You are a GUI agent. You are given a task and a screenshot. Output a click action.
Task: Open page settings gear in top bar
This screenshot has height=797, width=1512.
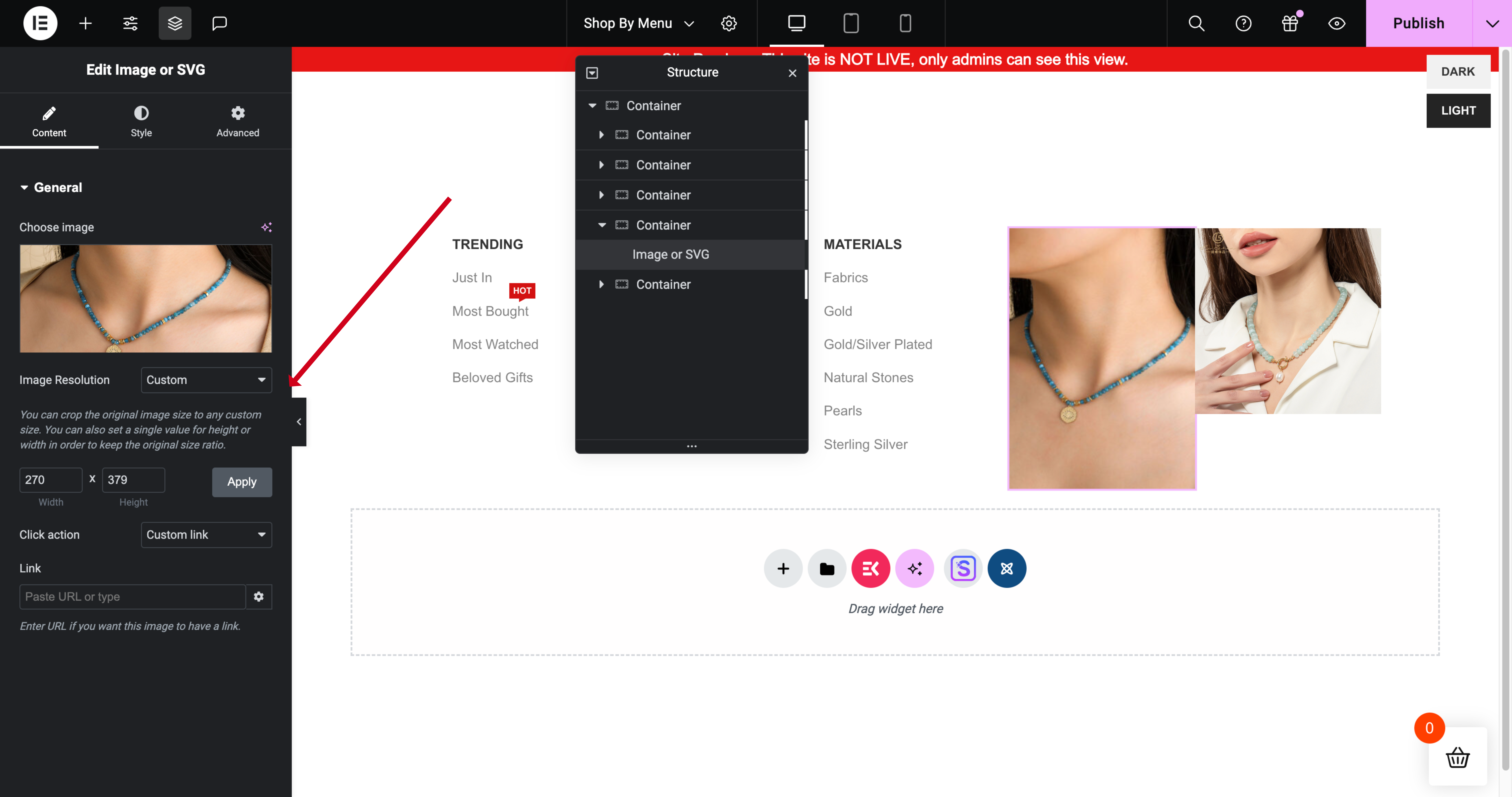(729, 24)
